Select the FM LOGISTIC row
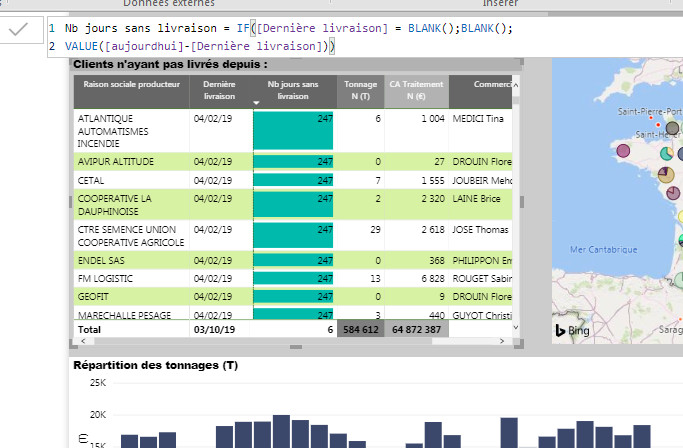This screenshot has width=683, height=448. tap(293, 278)
